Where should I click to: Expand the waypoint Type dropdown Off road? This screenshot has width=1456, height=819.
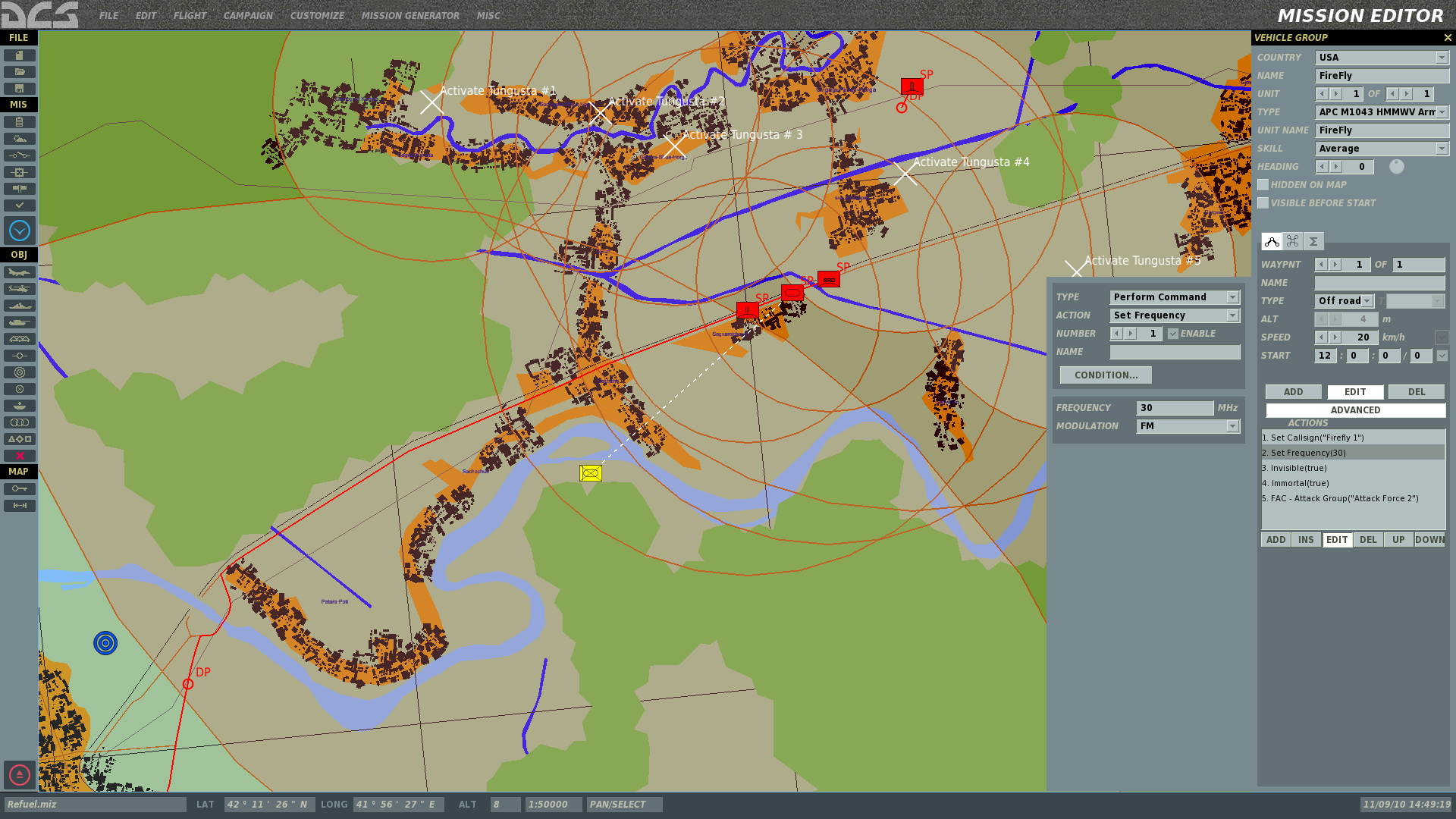click(x=1367, y=301)
